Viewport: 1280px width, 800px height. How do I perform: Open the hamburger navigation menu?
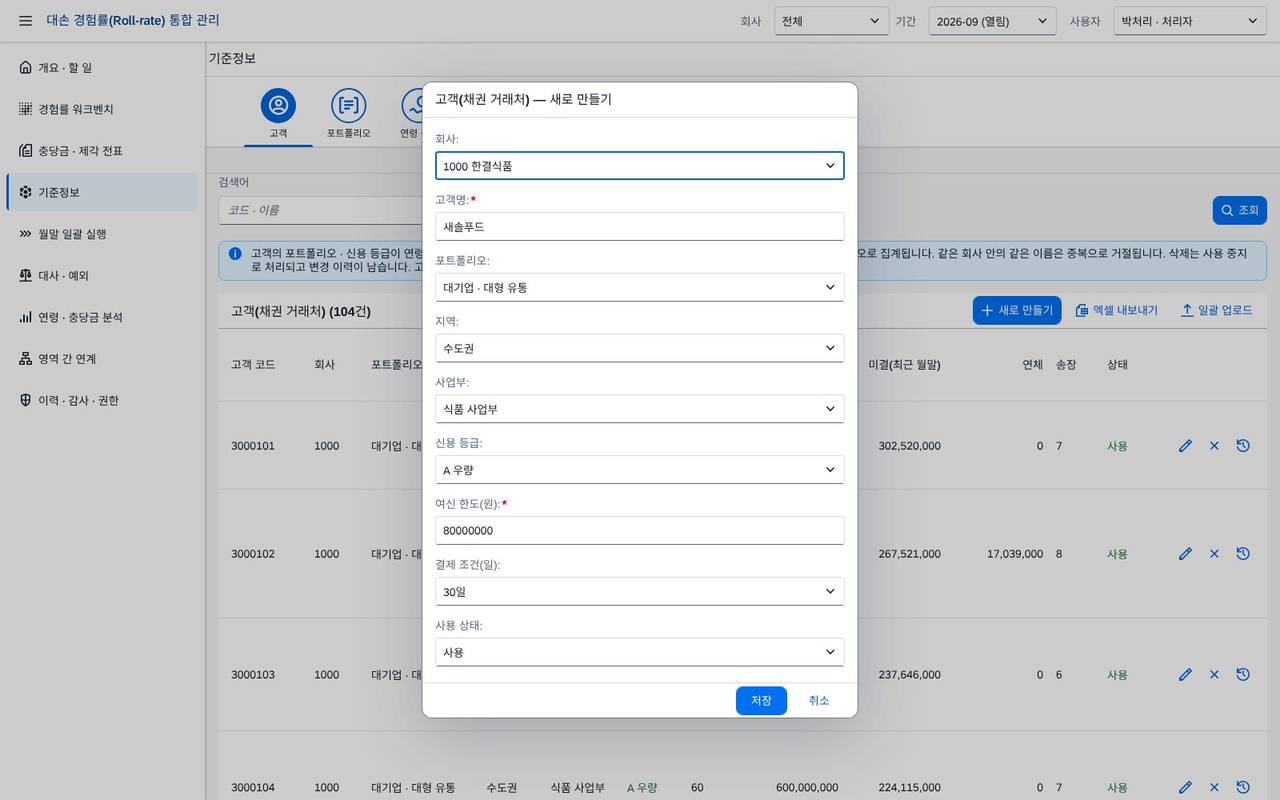(x=25, y=21)
